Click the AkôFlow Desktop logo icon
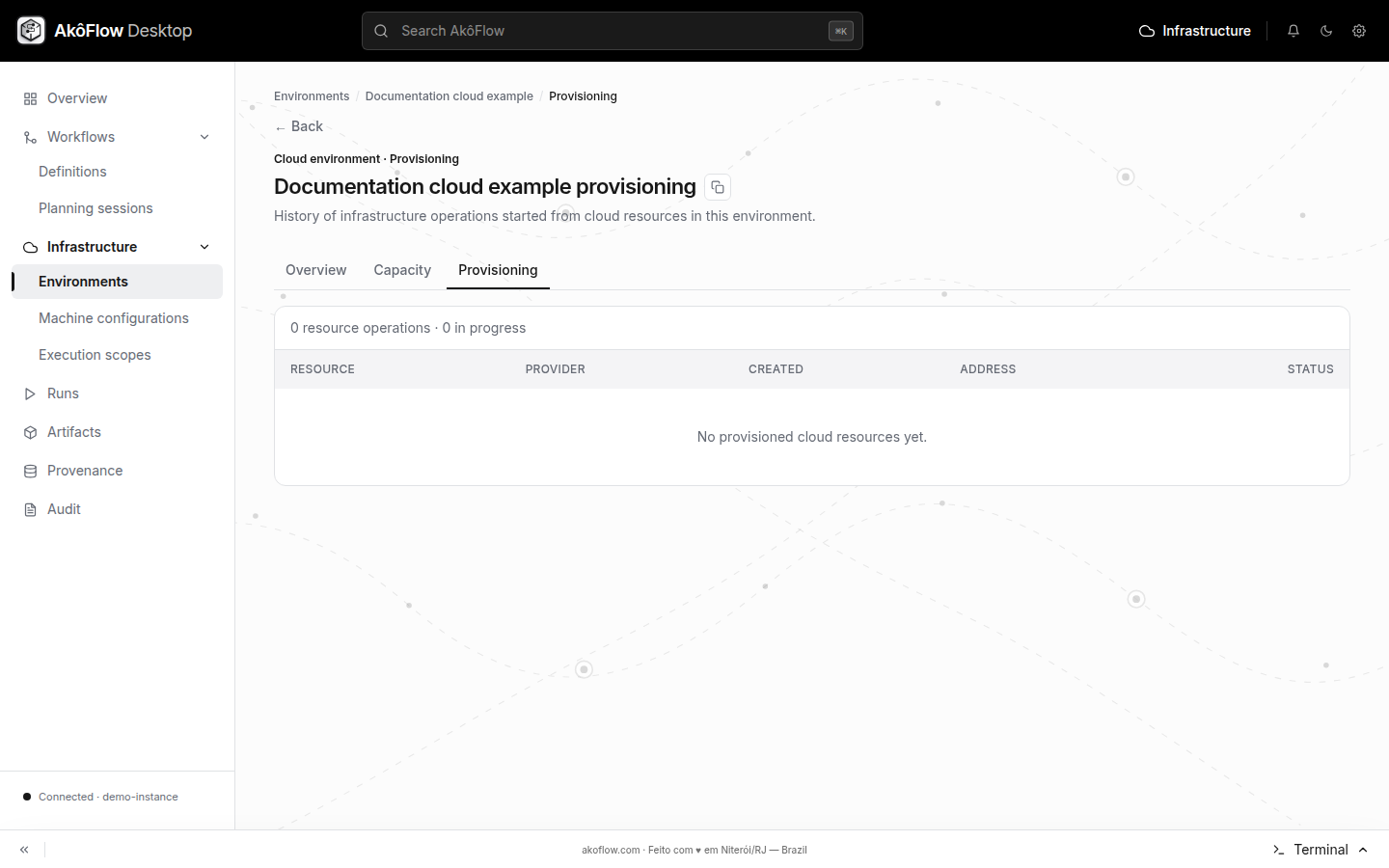Viewport: 1389px width, 868px height. (31, 31)
